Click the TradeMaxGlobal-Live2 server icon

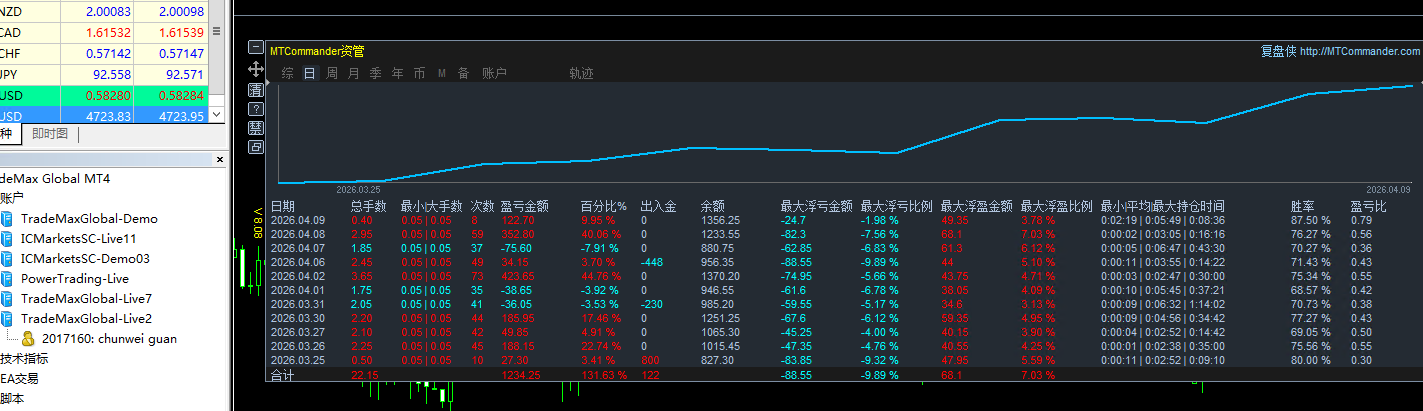pyautogui.click(x=8, y=318)
